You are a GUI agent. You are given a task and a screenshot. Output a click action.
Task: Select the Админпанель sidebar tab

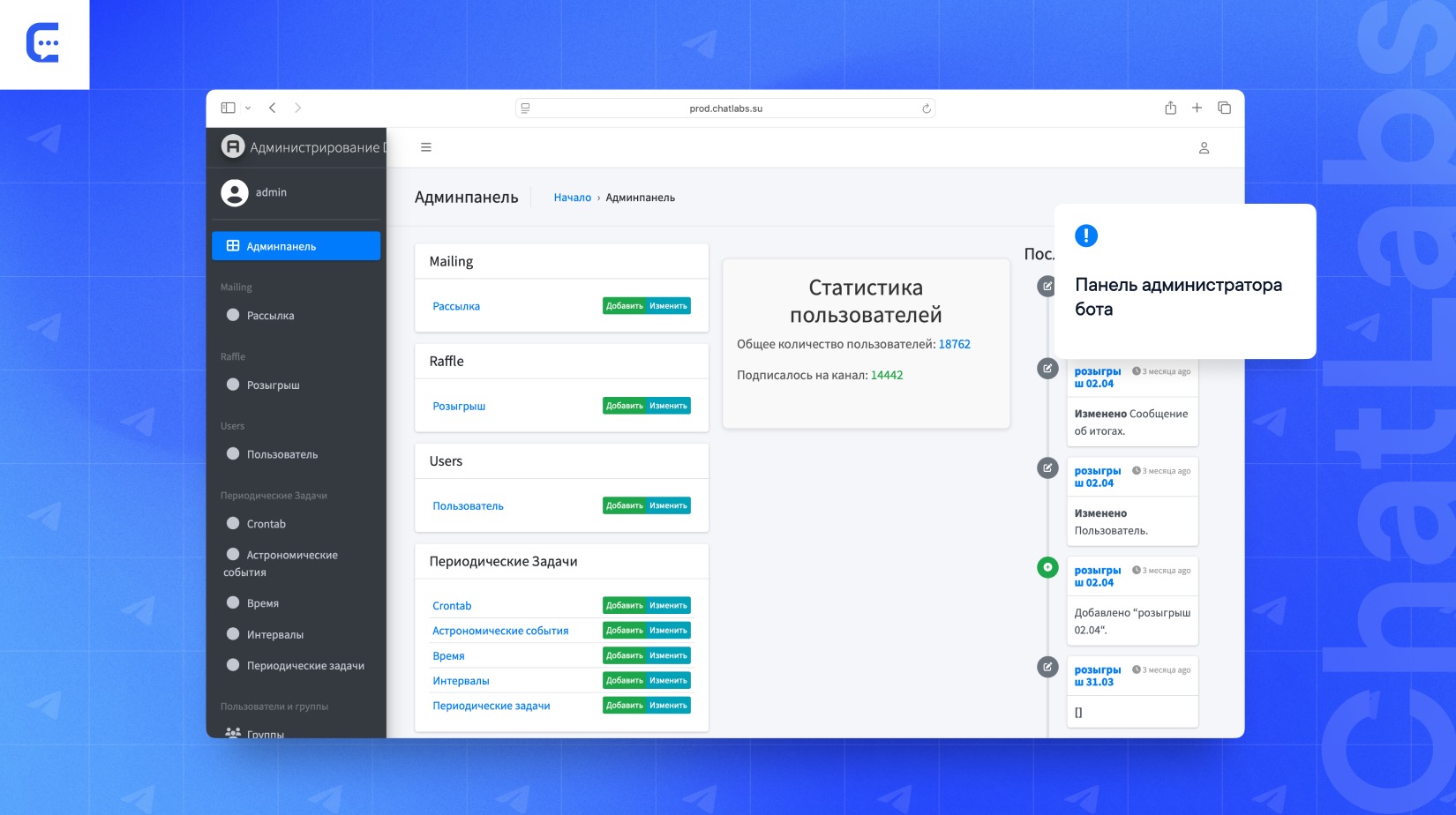(x=296, y=245)
